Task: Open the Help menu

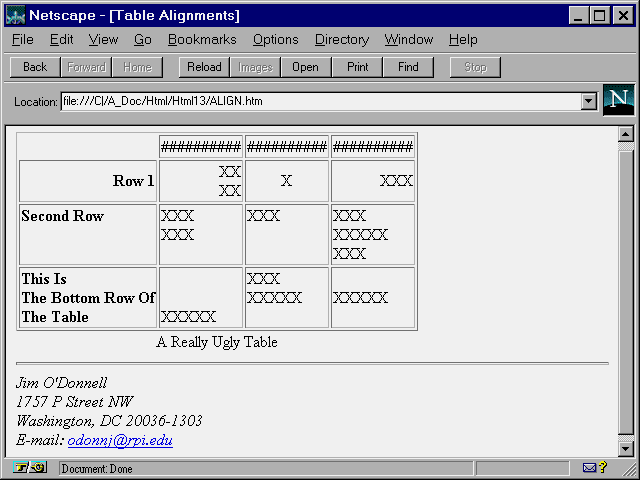Action: [x=463, y=40]
